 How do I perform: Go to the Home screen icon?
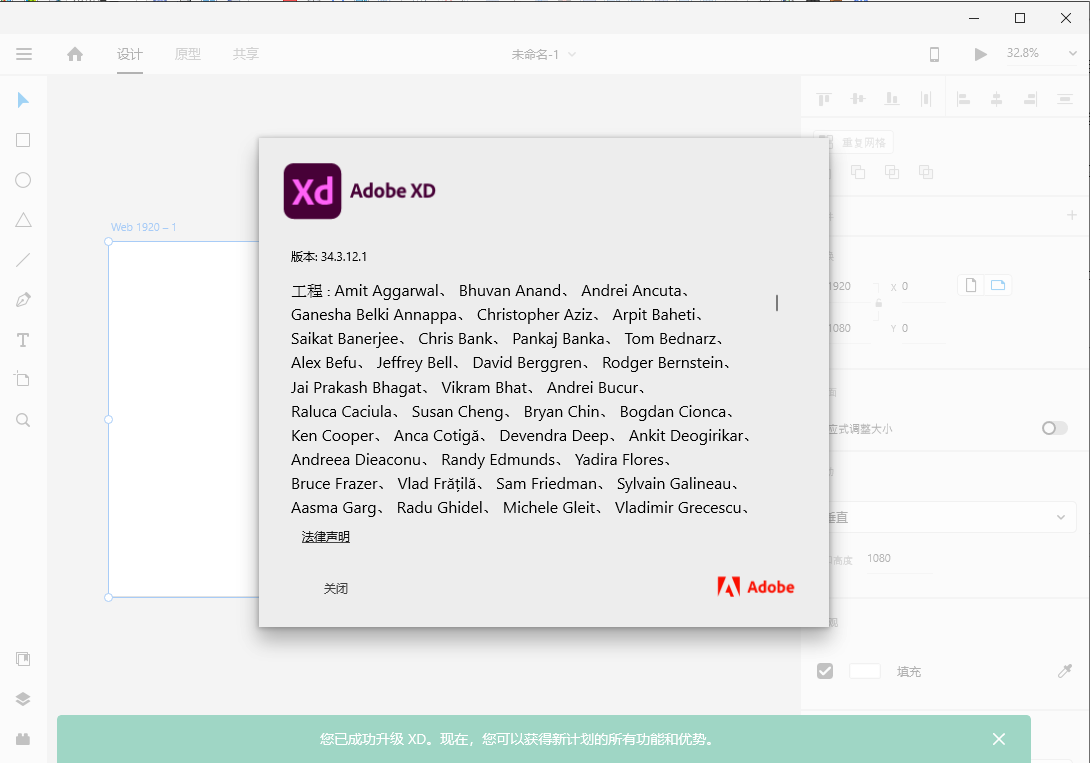[x=75, y=54]
